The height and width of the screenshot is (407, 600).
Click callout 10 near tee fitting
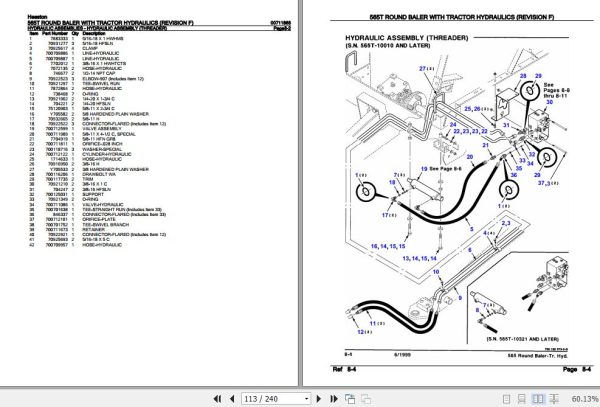436,272
